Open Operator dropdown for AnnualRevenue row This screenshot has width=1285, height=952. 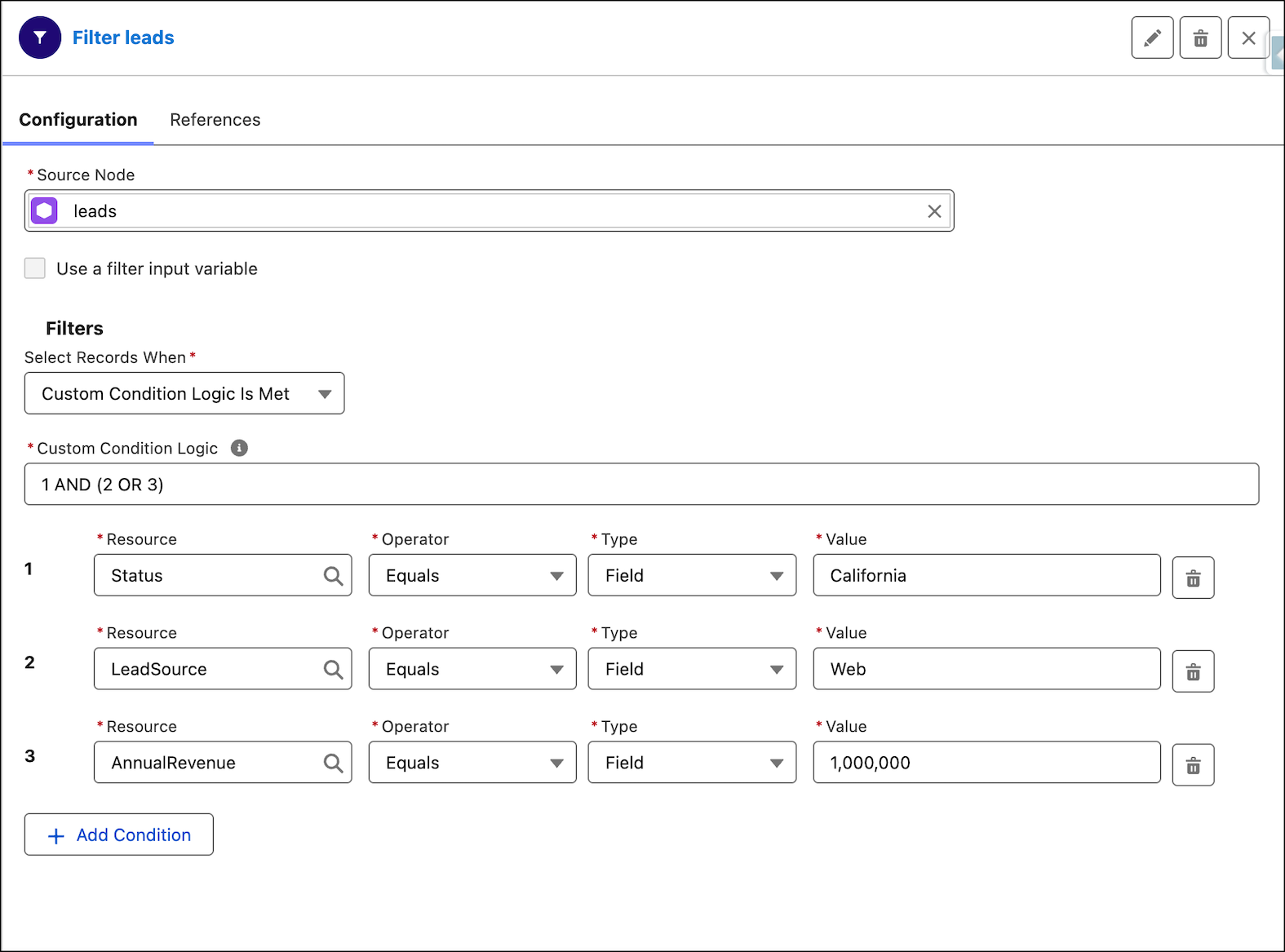(472, 762)
